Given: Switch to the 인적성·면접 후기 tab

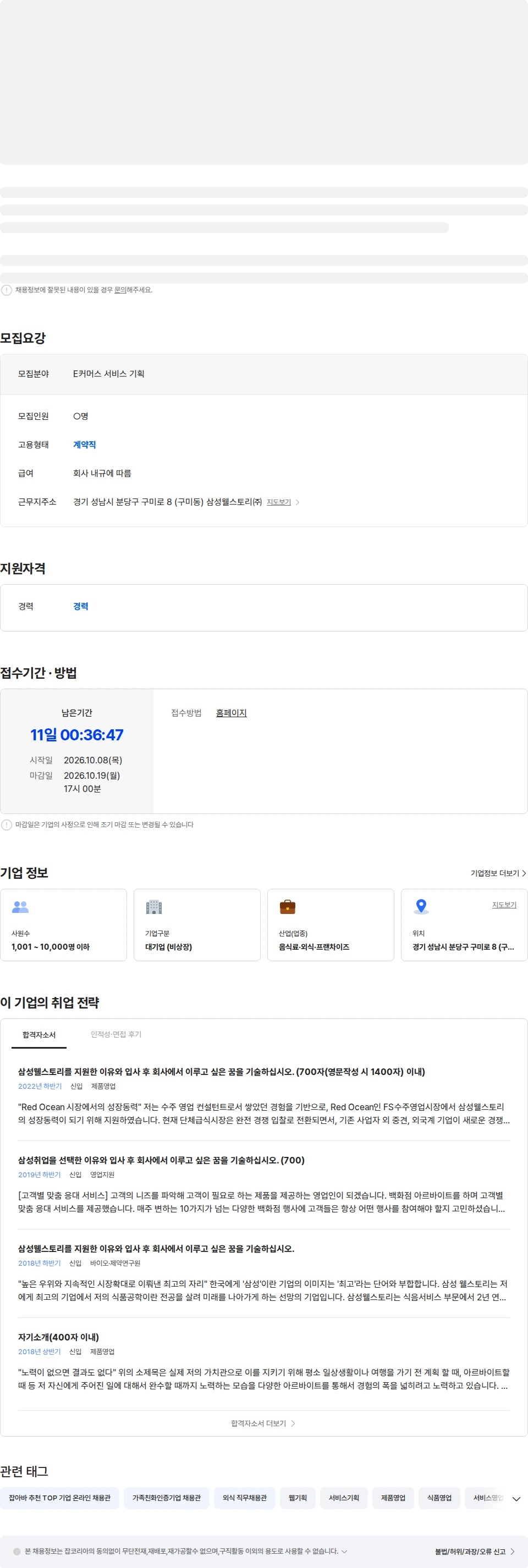Looking at the screenshot, I should coord(116,1035).
